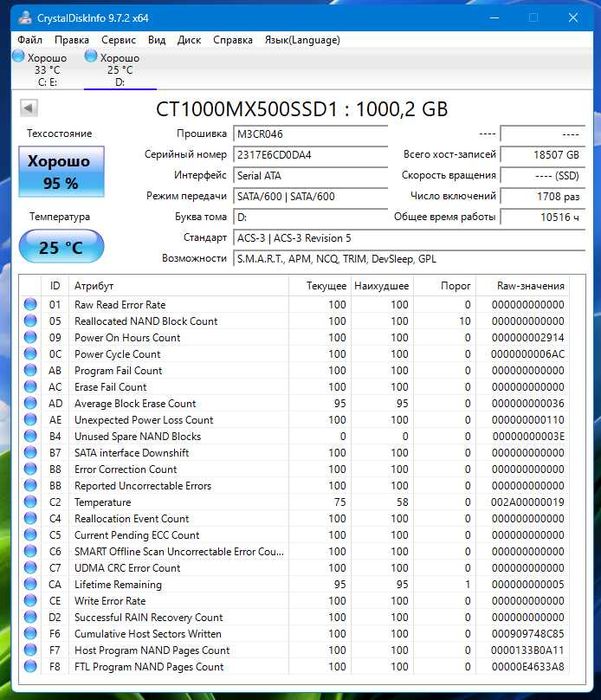Click the volume letter field D:
The image size is (601, 700).
pos(310,217)
